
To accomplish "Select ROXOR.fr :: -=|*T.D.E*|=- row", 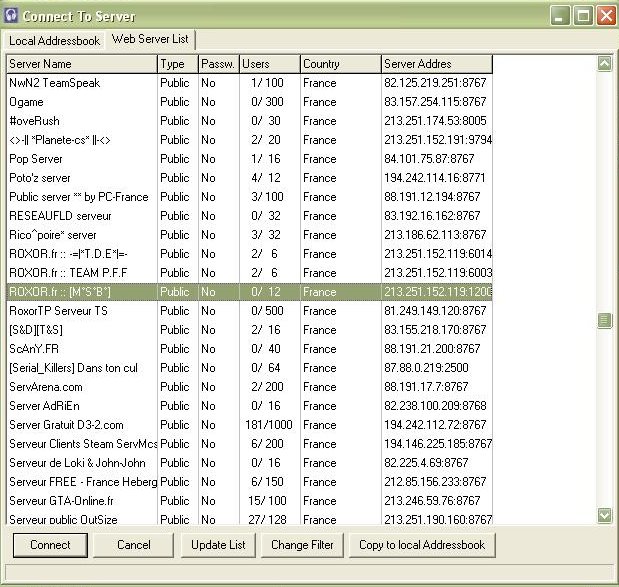I will coord(249,254).
